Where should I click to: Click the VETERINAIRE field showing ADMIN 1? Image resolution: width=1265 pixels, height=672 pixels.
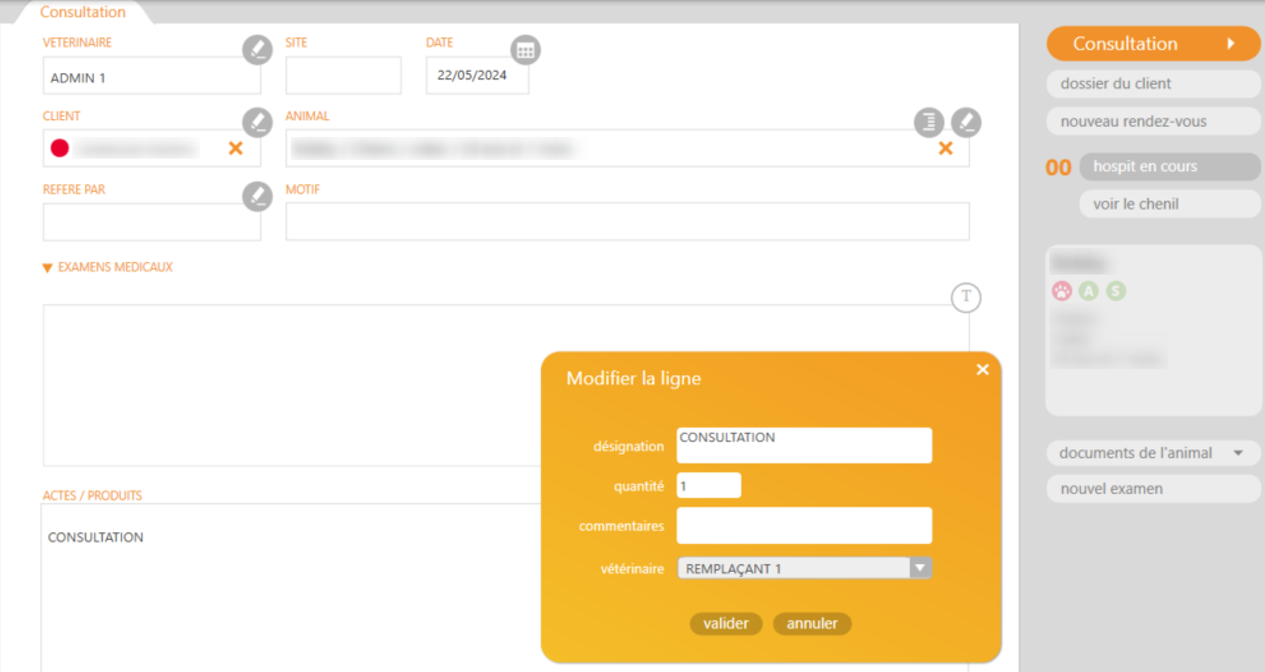(x=152, y=76)
